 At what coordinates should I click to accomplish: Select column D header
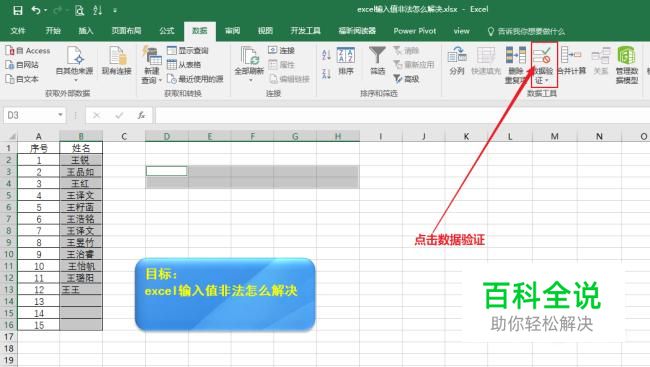pos(167,136)
